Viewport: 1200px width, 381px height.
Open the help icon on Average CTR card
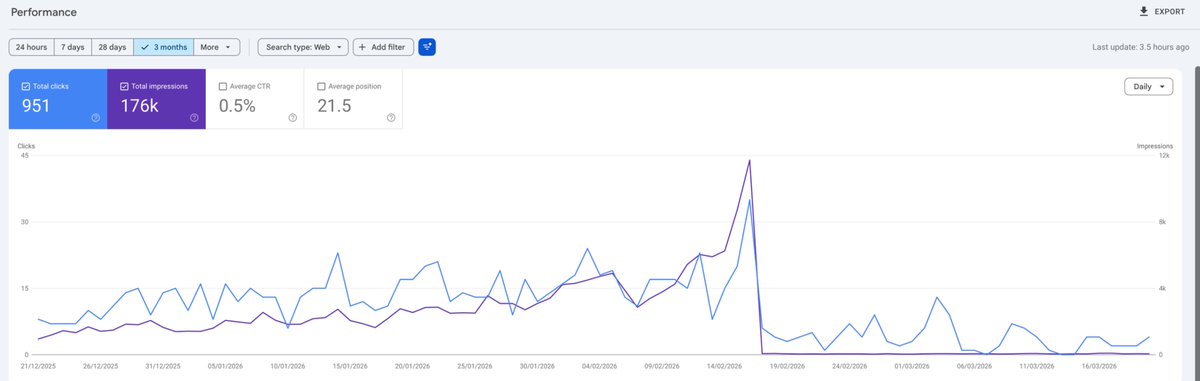pyautogui.click(x=292, y=118)
